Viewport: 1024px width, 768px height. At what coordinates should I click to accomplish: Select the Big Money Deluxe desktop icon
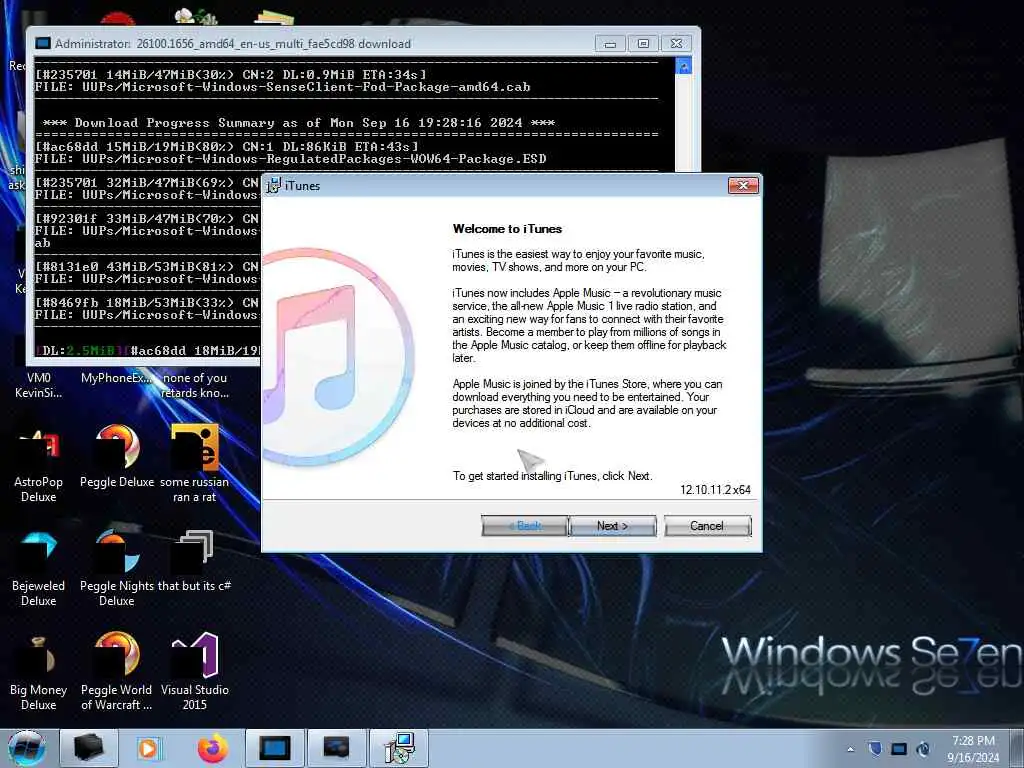point(39,673)
